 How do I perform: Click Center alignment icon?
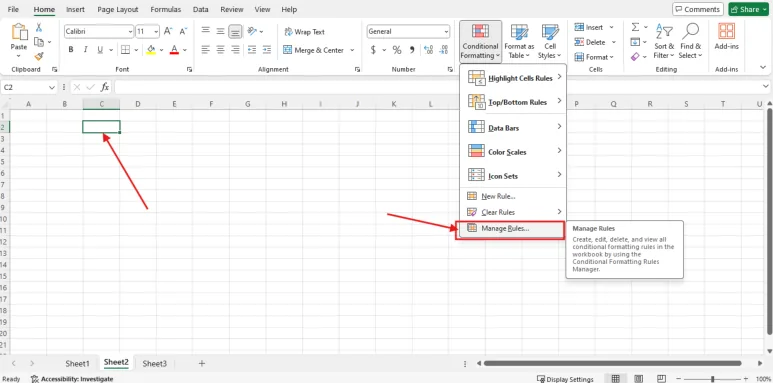[220, 50]
